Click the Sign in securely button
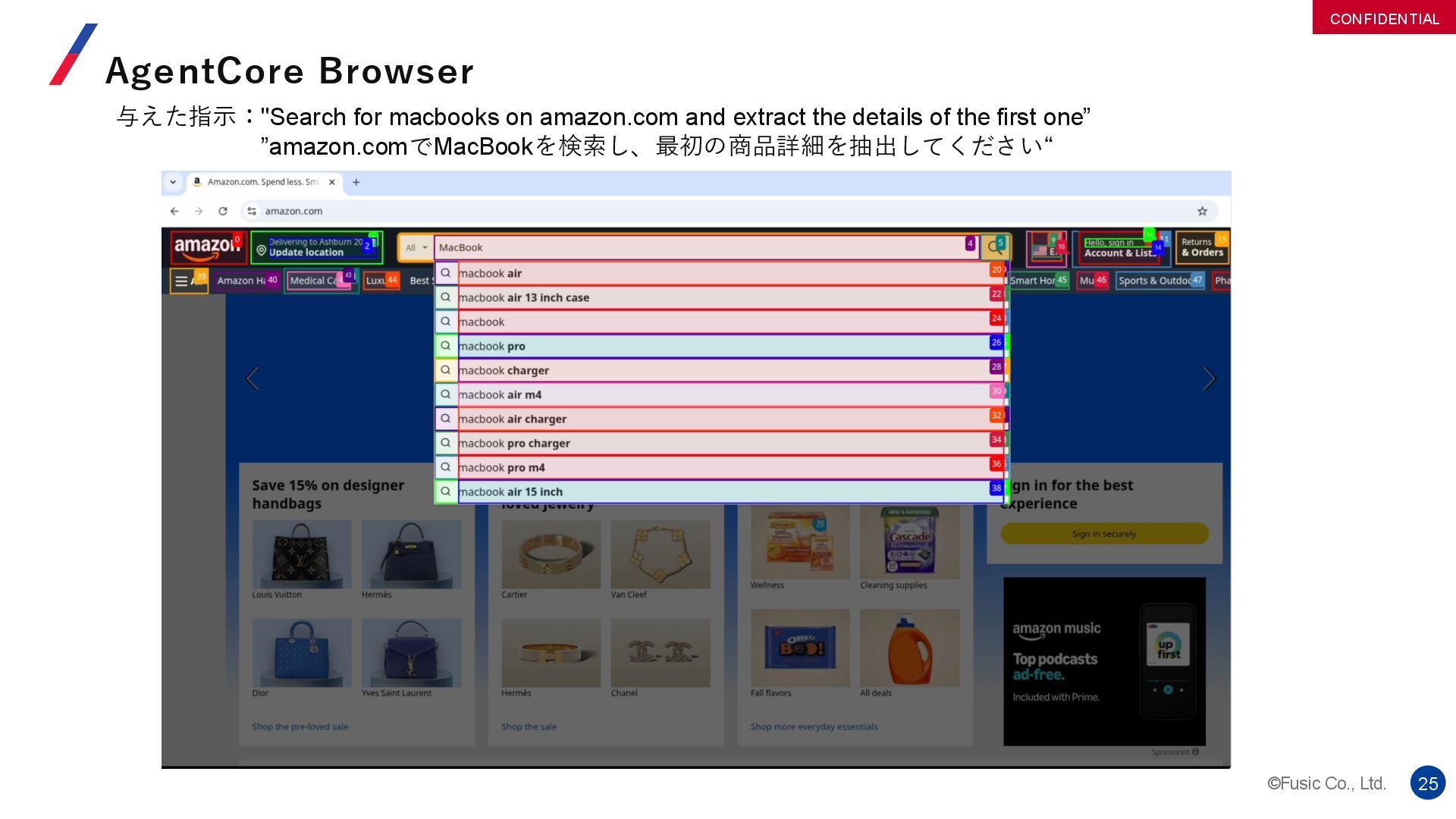The width and height of the screenshot is (1456, 819). pos(1104,534)
